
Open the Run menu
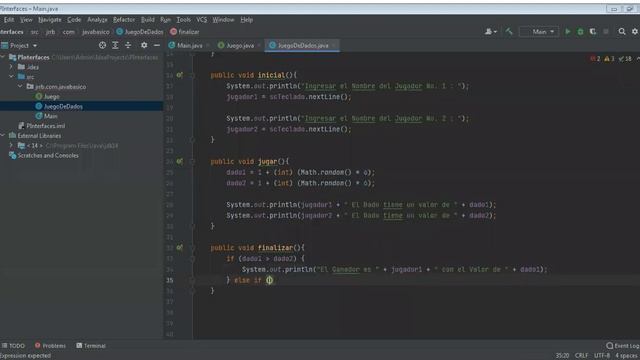coord(165,20)
